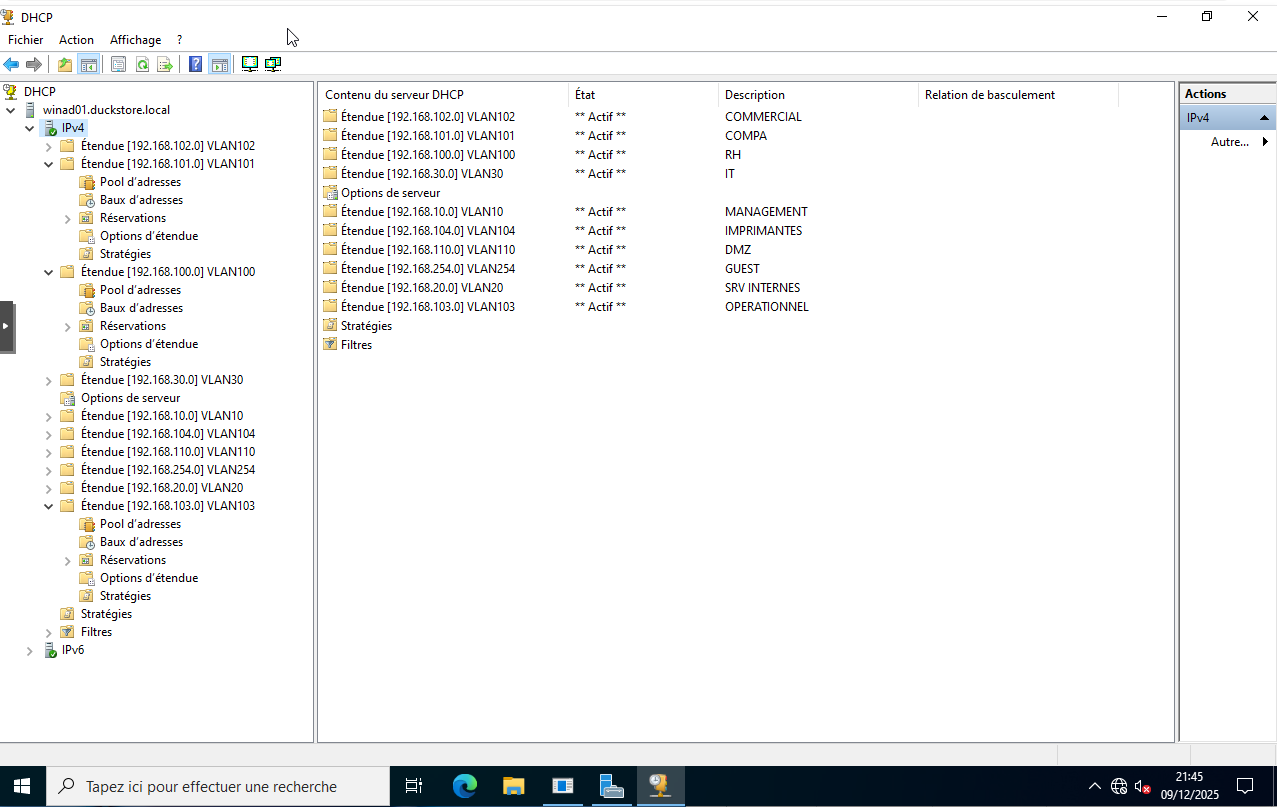Open the Affichage menu

(134, 39)
